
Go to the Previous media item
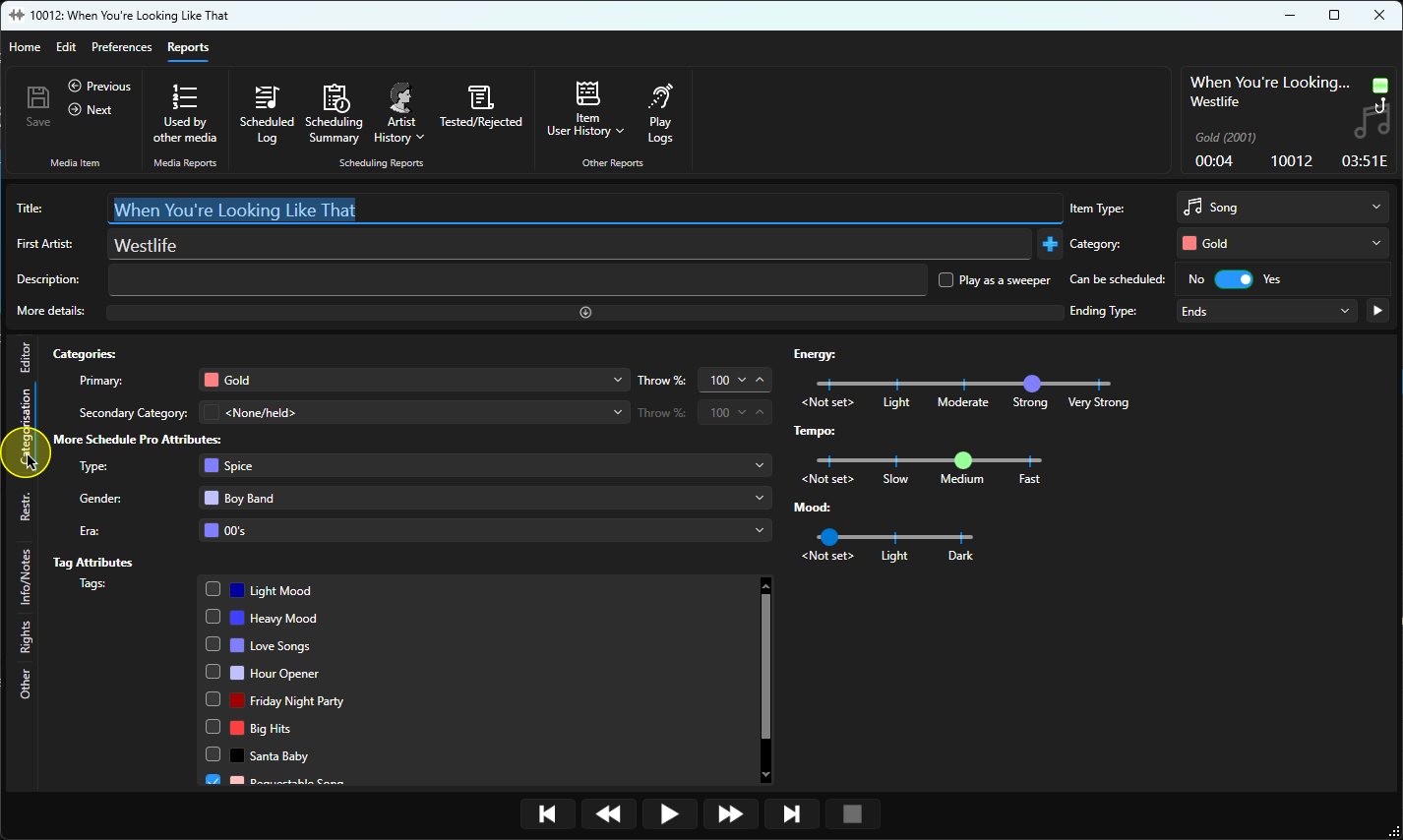(99, 87)
